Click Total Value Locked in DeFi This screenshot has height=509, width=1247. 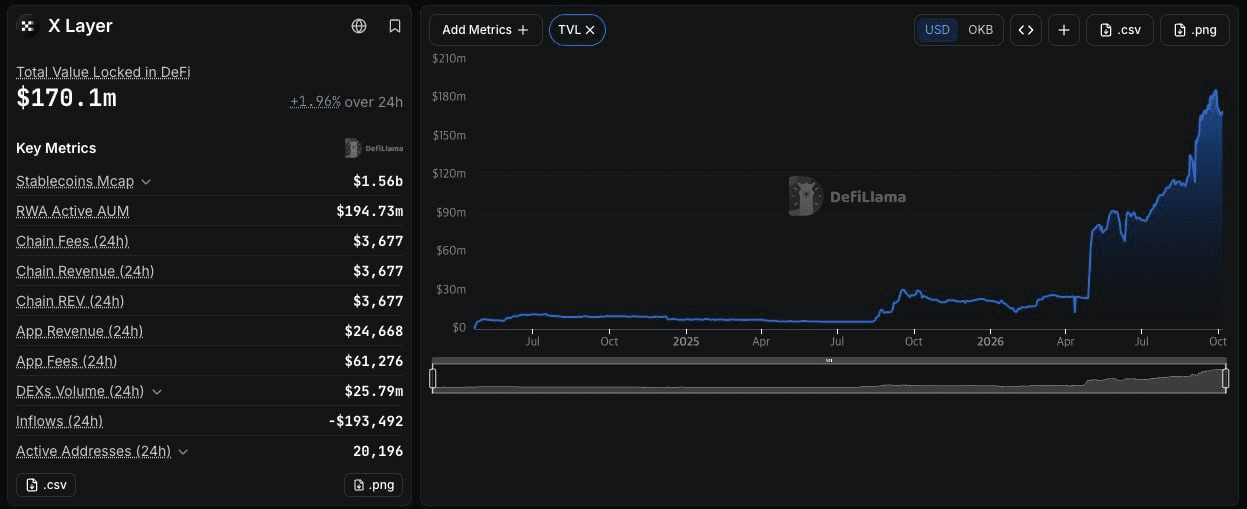click(x=103, y=72)
